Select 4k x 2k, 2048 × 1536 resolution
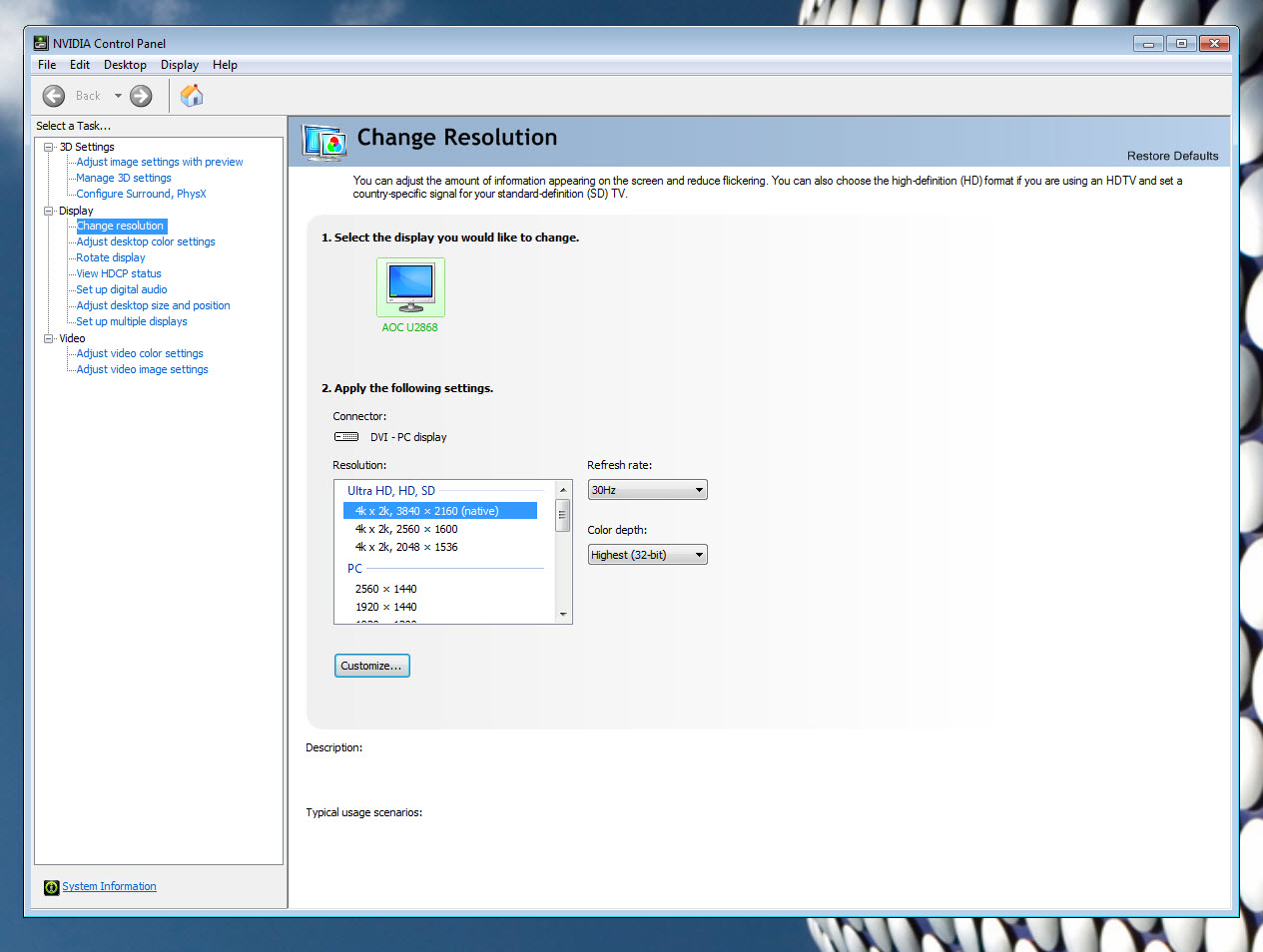Viewport: 1263px width, 952px height. point(406,547)
